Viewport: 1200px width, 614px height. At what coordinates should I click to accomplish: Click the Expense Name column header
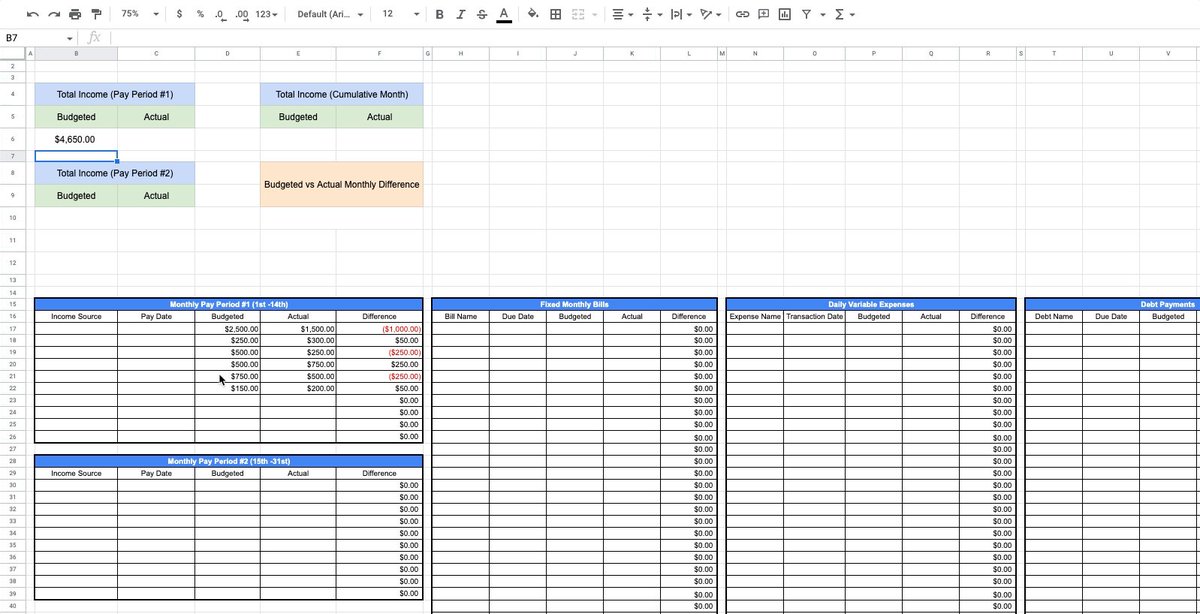click(755, 316)
